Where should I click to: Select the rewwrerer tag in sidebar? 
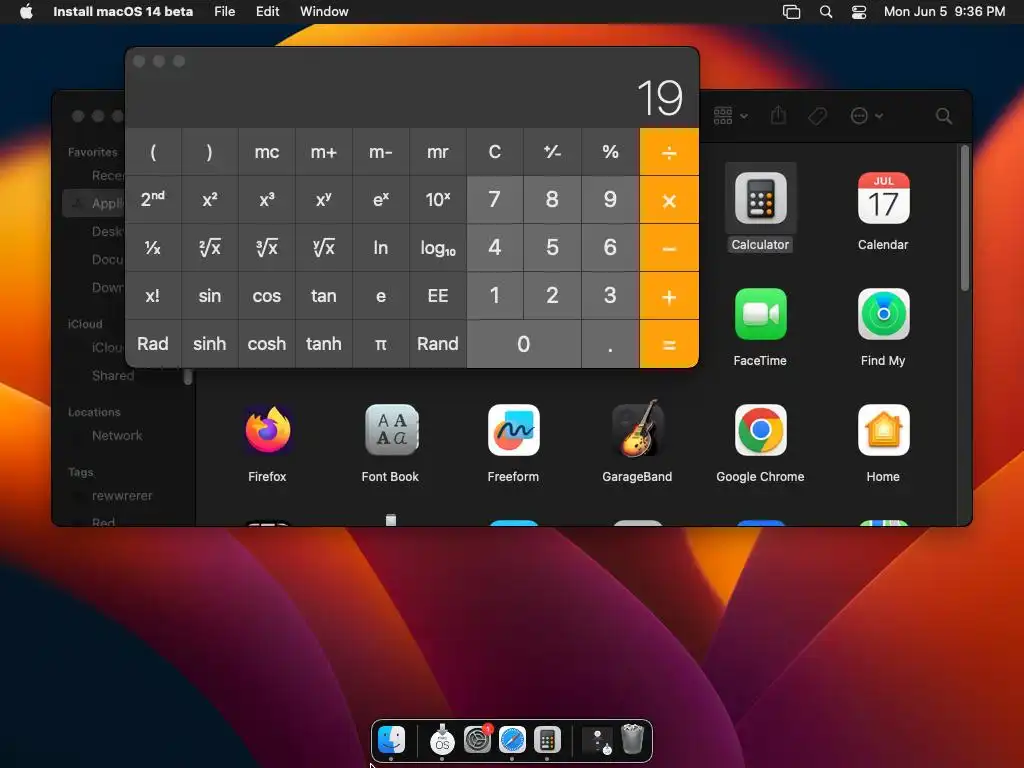pyautogui.click(x=121, y=496)
